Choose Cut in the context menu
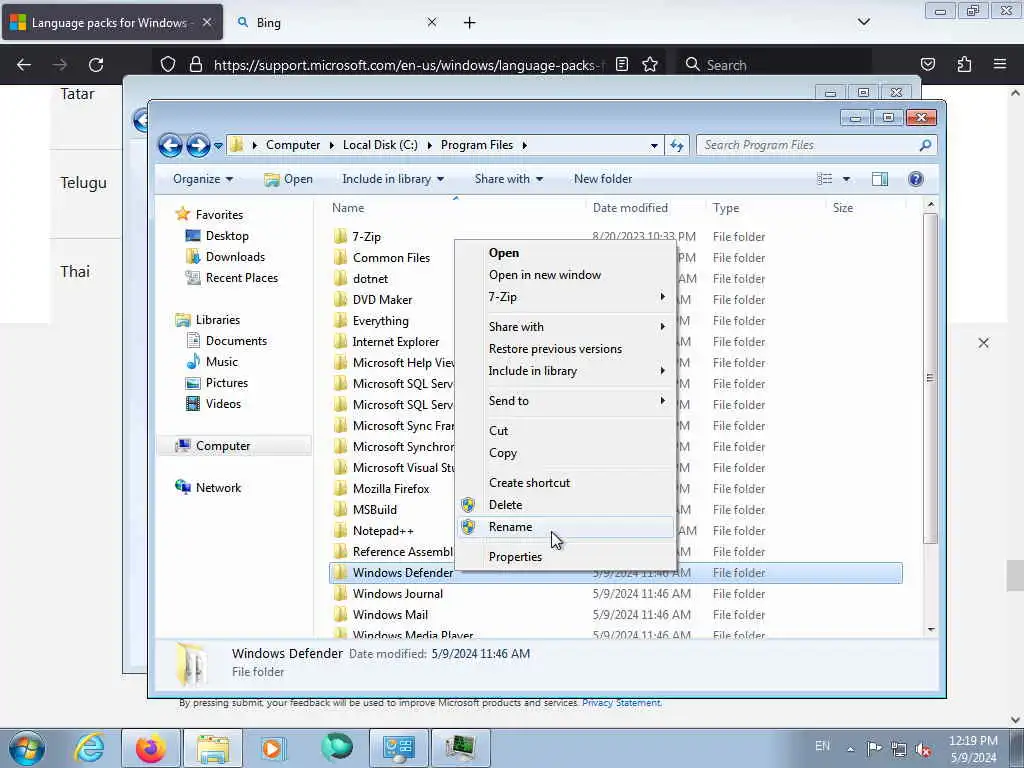 point(566,430)
